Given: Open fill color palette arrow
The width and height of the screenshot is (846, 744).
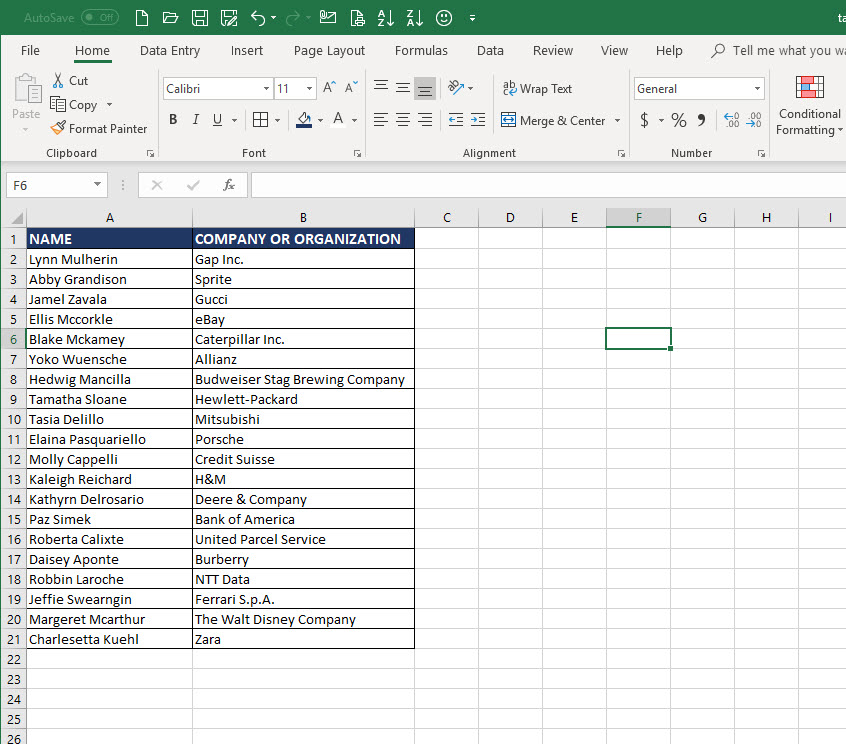Looking at the screenshot, I should pyautogui.click(x=320, y=120).
